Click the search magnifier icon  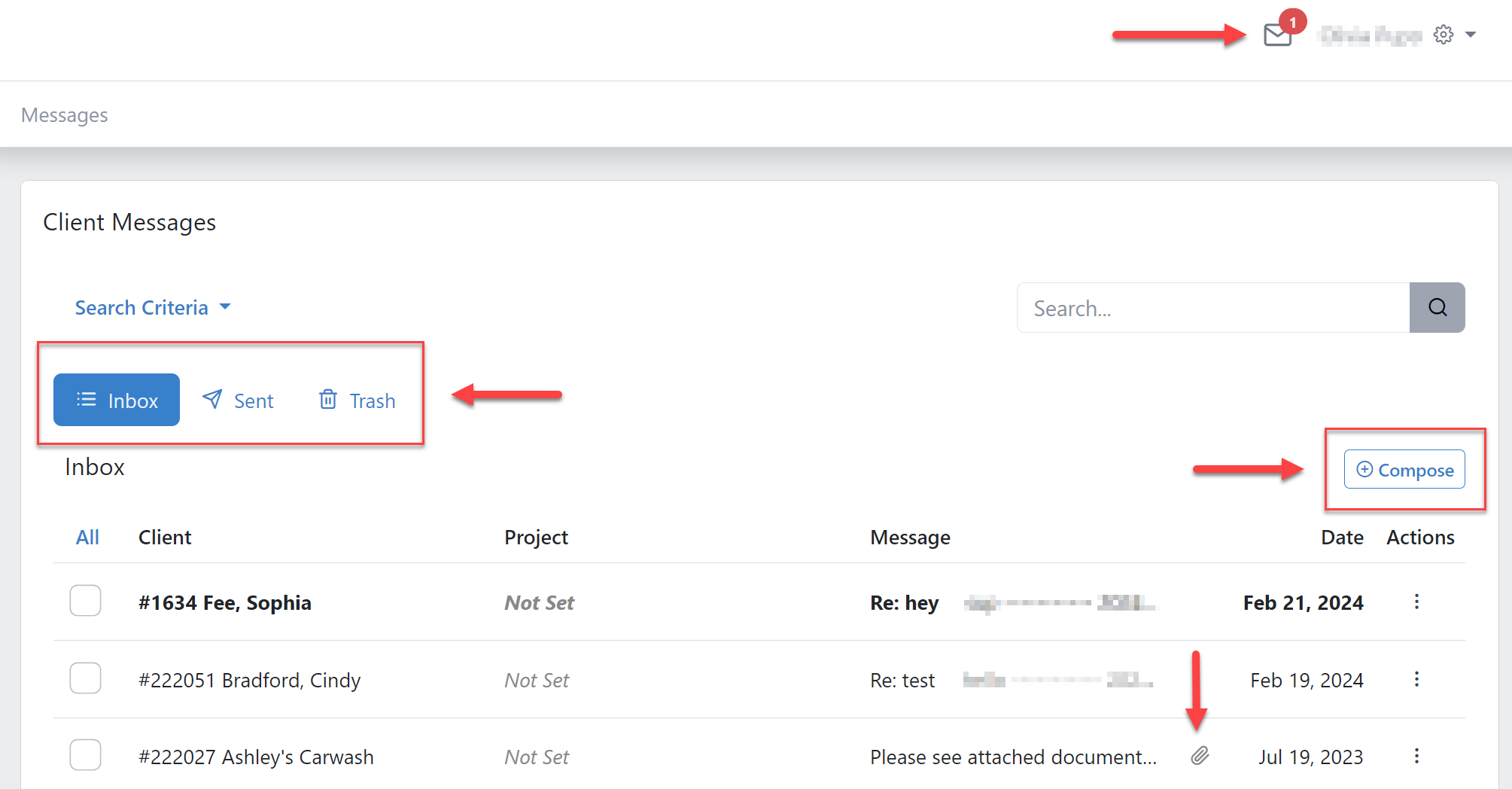coord(1437,307)
